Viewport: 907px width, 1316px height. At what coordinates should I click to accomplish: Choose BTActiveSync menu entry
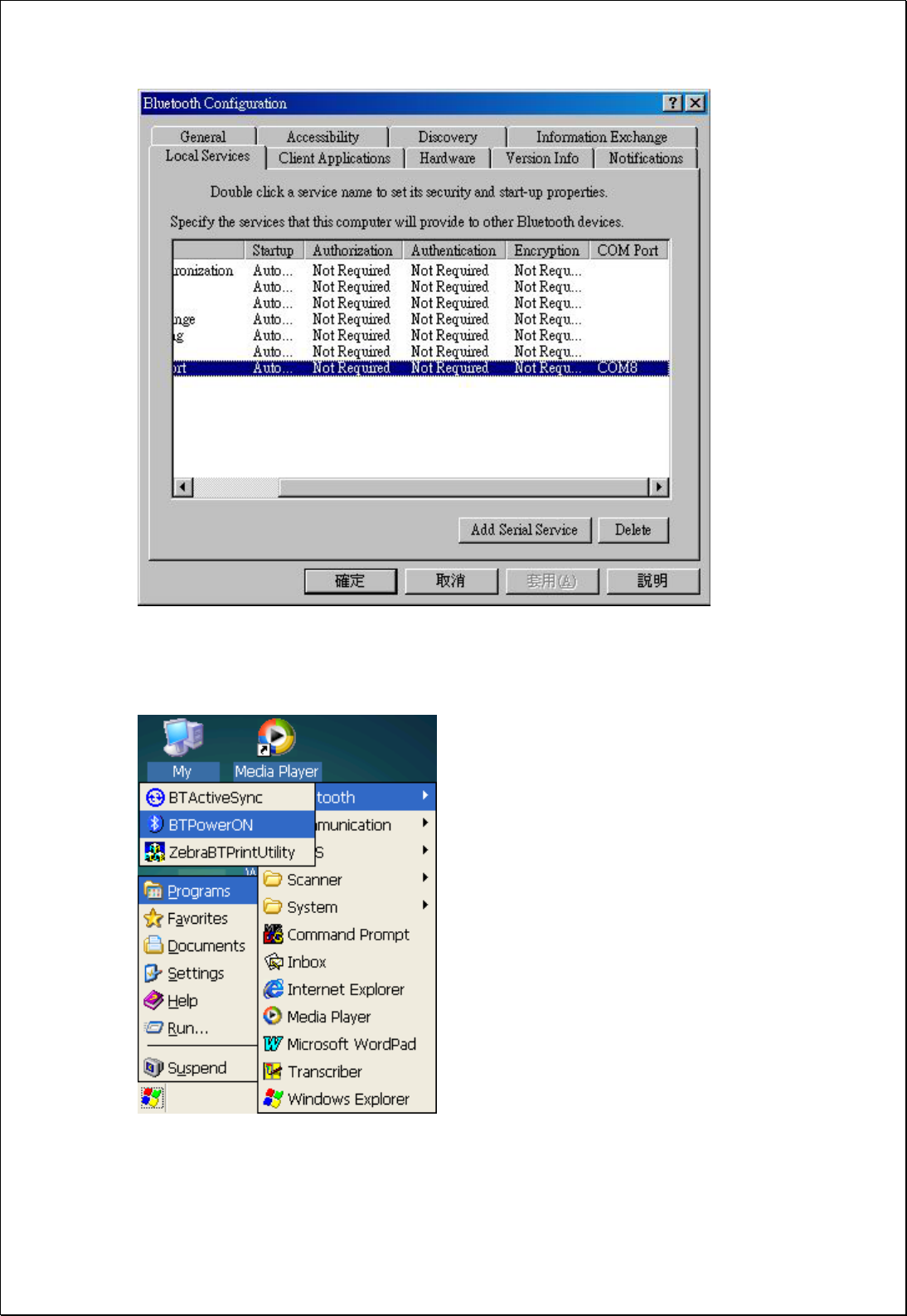[227, 798]
